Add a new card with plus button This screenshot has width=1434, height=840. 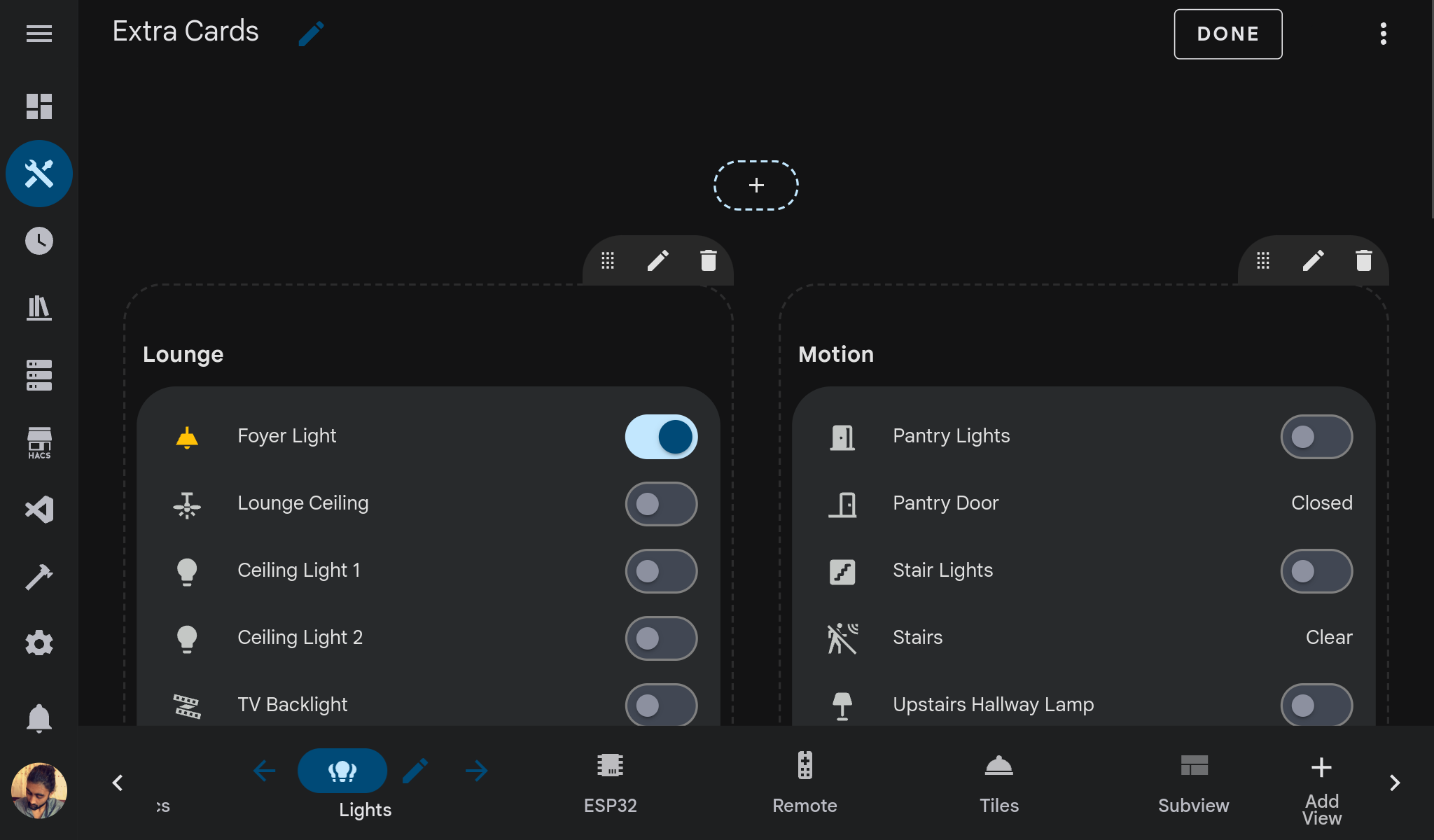click(756, 184)
